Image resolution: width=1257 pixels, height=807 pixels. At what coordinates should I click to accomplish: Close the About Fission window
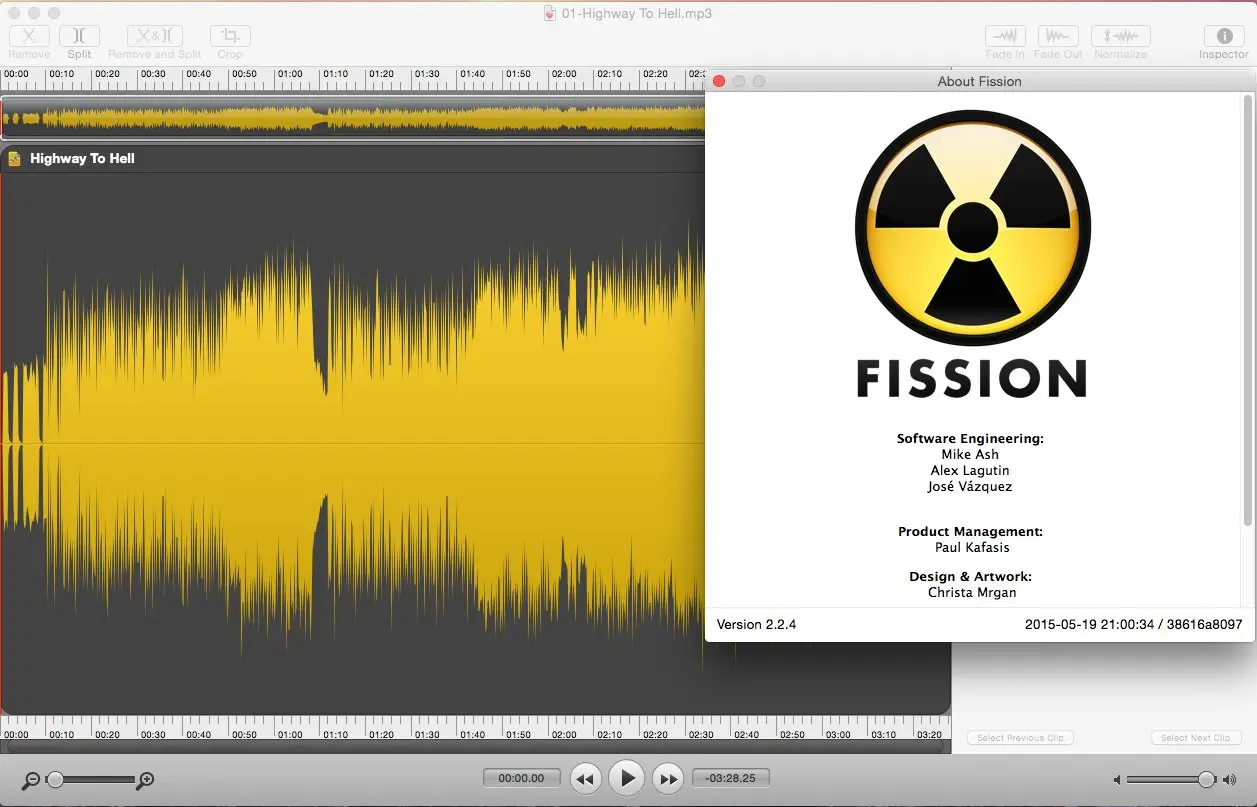click(x=719, y=82)
